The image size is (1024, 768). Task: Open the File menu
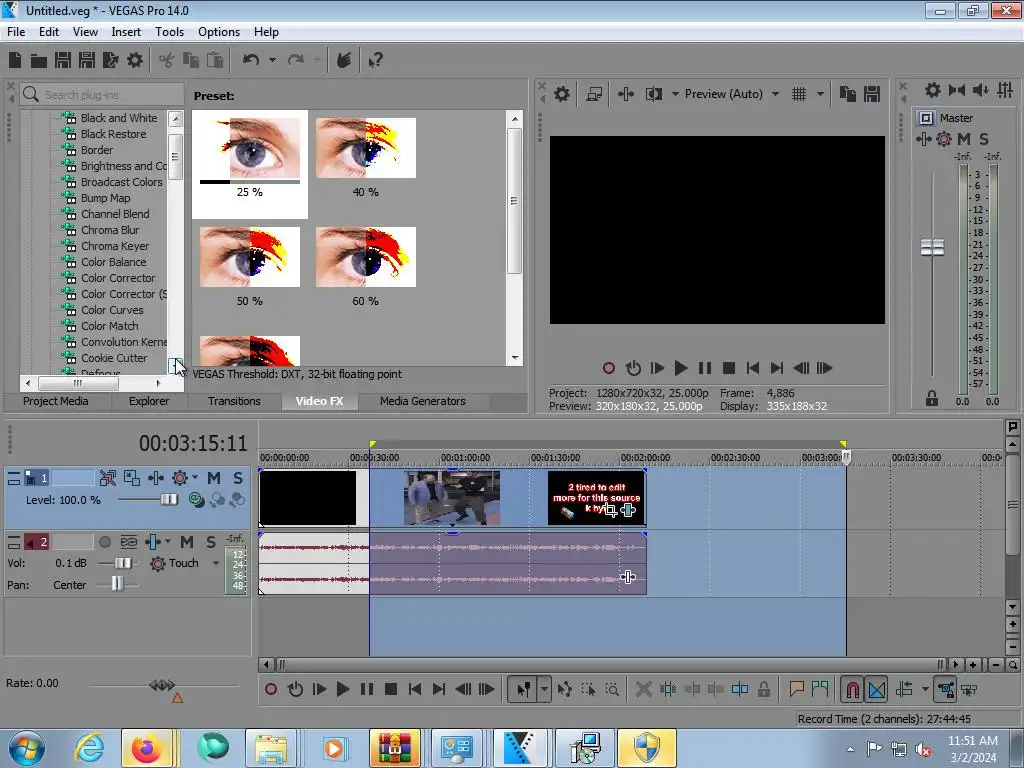16,32
